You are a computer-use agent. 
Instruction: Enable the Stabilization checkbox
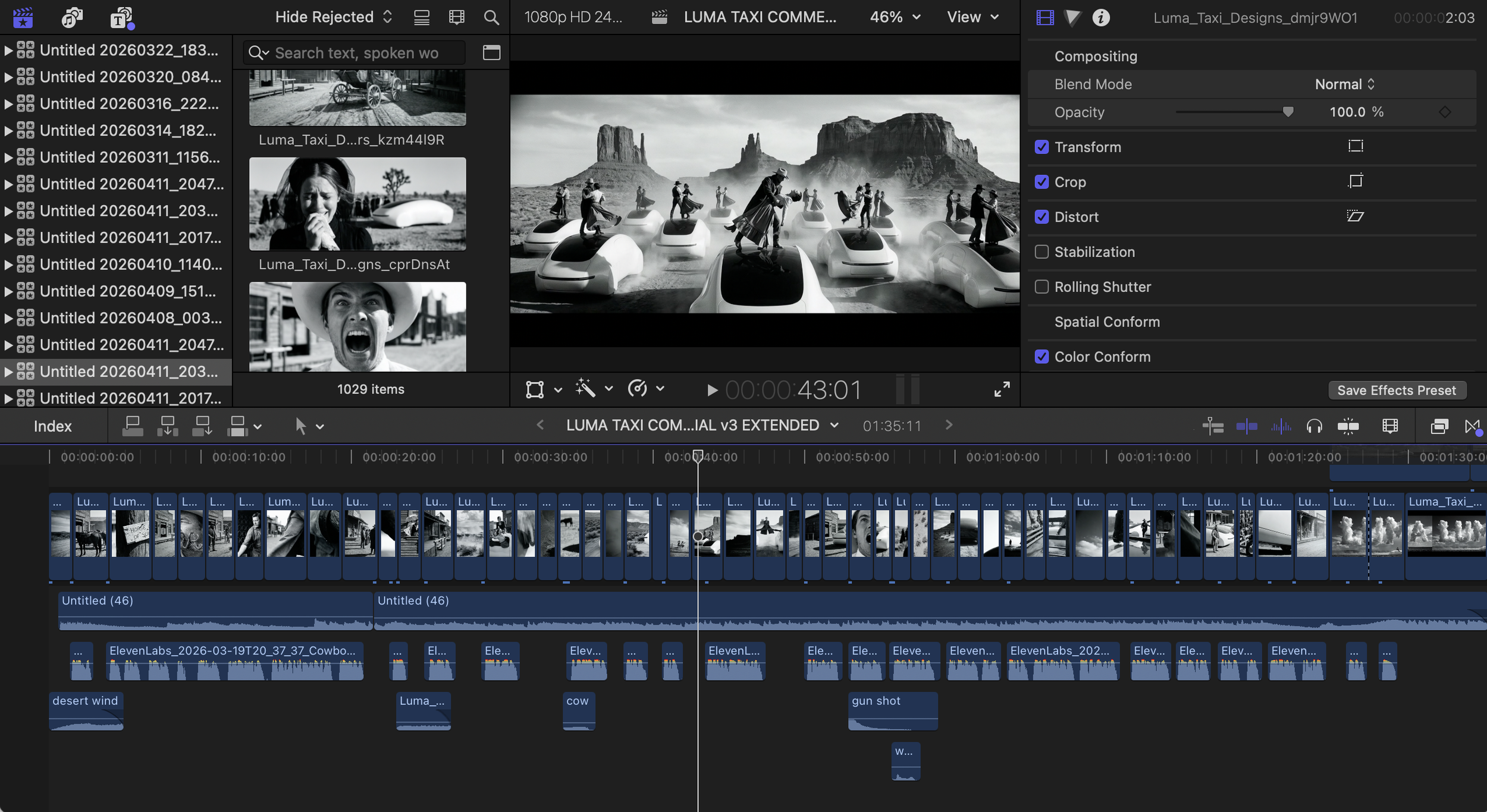[x=1041, y=251]
